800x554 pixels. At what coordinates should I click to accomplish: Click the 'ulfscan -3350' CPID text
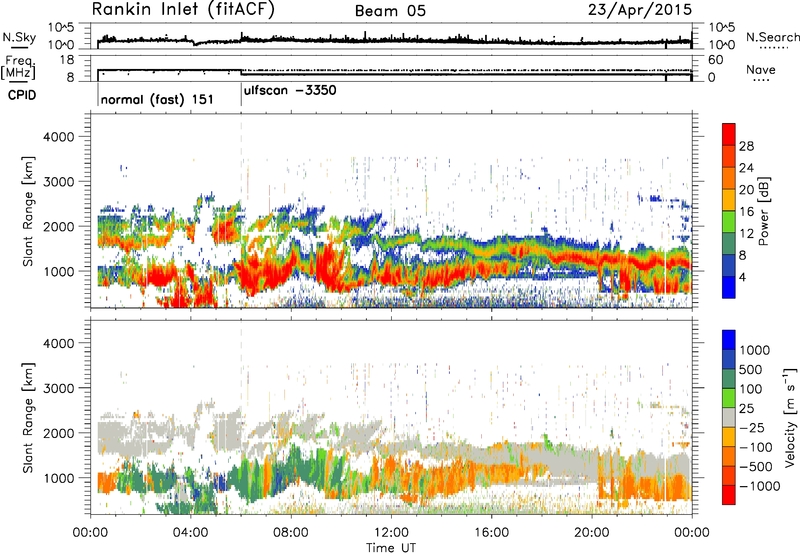290,91
